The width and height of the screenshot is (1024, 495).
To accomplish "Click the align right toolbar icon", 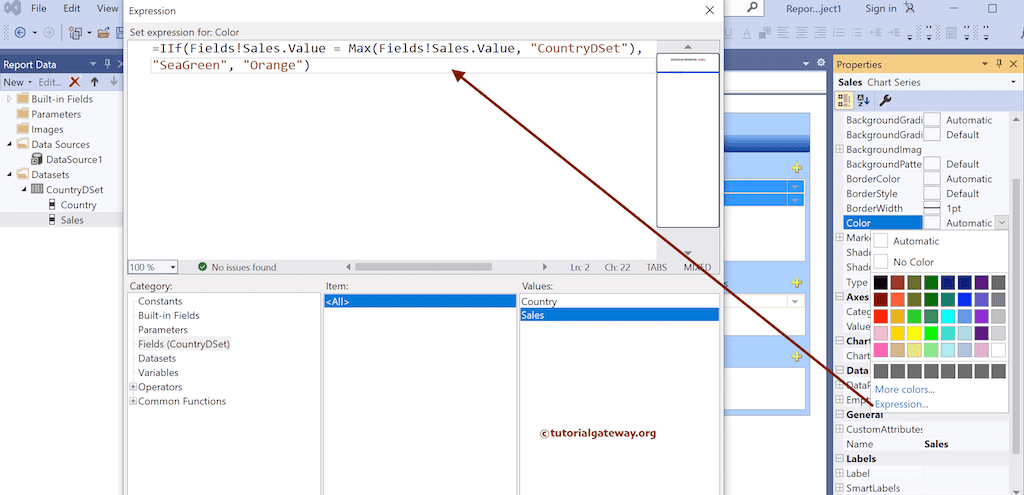I will (820, 32).
